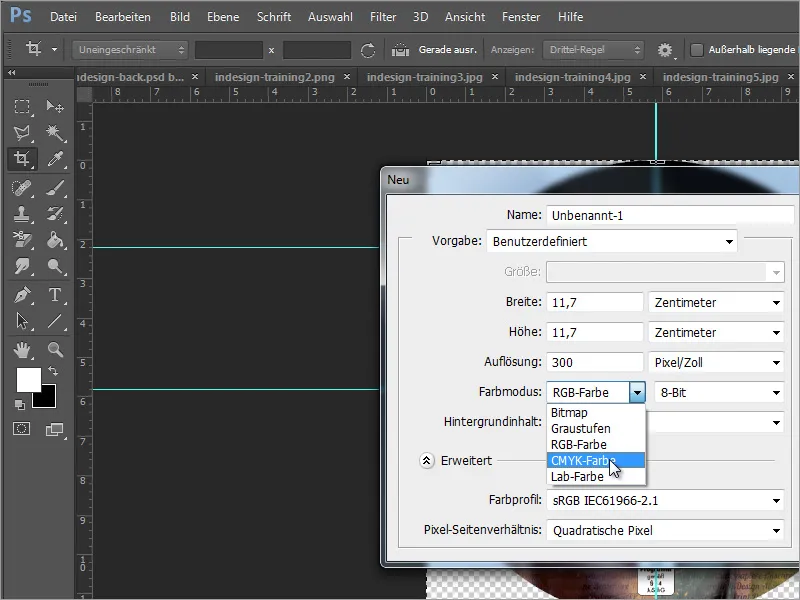Open the Ebene menu
Screen dimensions: 800x600
pyautogui.click(x=223, y=17)
